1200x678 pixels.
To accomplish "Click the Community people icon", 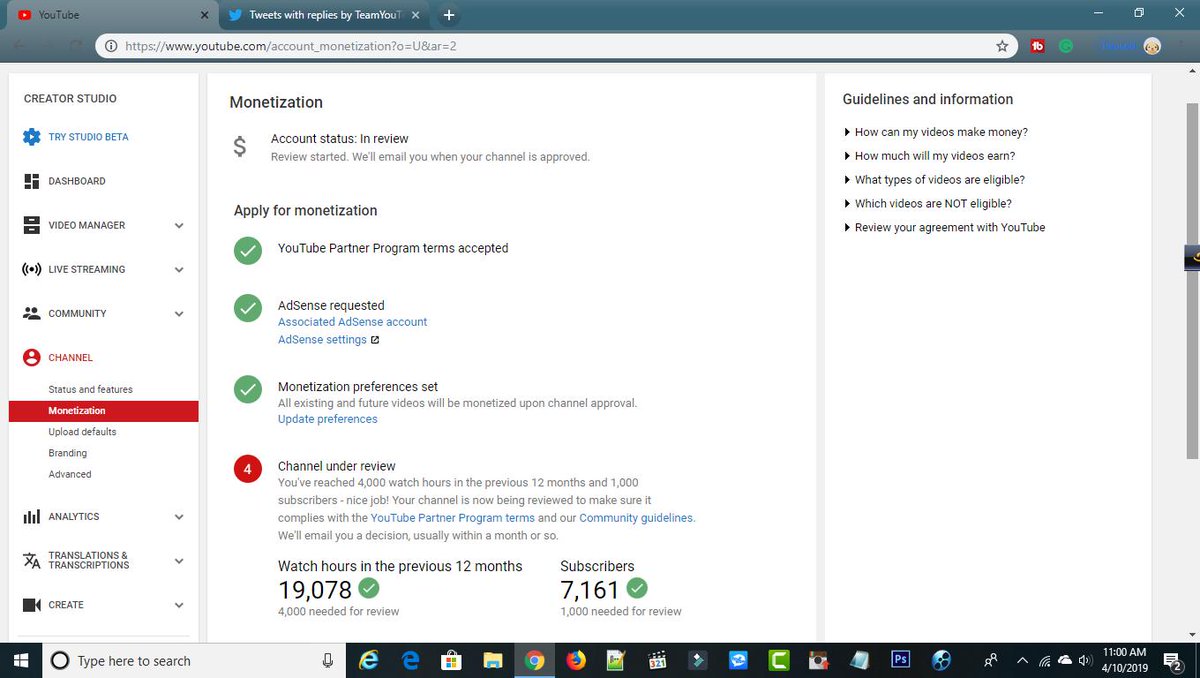I will pos(31,313).
